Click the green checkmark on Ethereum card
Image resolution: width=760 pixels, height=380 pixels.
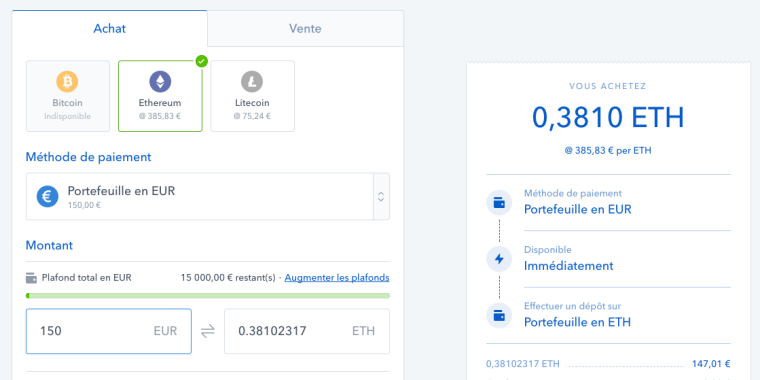(202, 61)
